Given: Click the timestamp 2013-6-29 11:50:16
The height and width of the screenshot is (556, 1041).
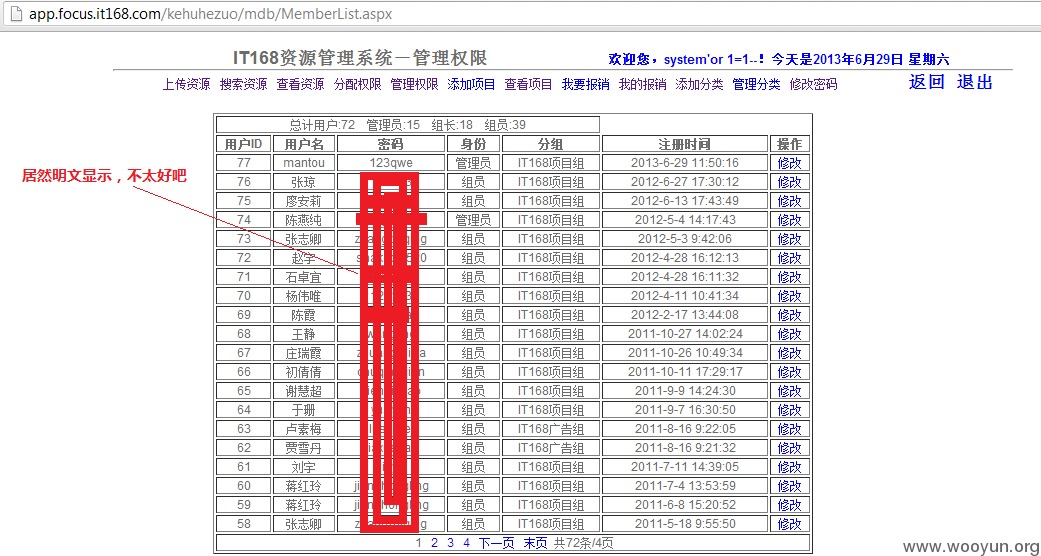Looking at the screenshot, I should pyautogui.click(x=684, y=163).
